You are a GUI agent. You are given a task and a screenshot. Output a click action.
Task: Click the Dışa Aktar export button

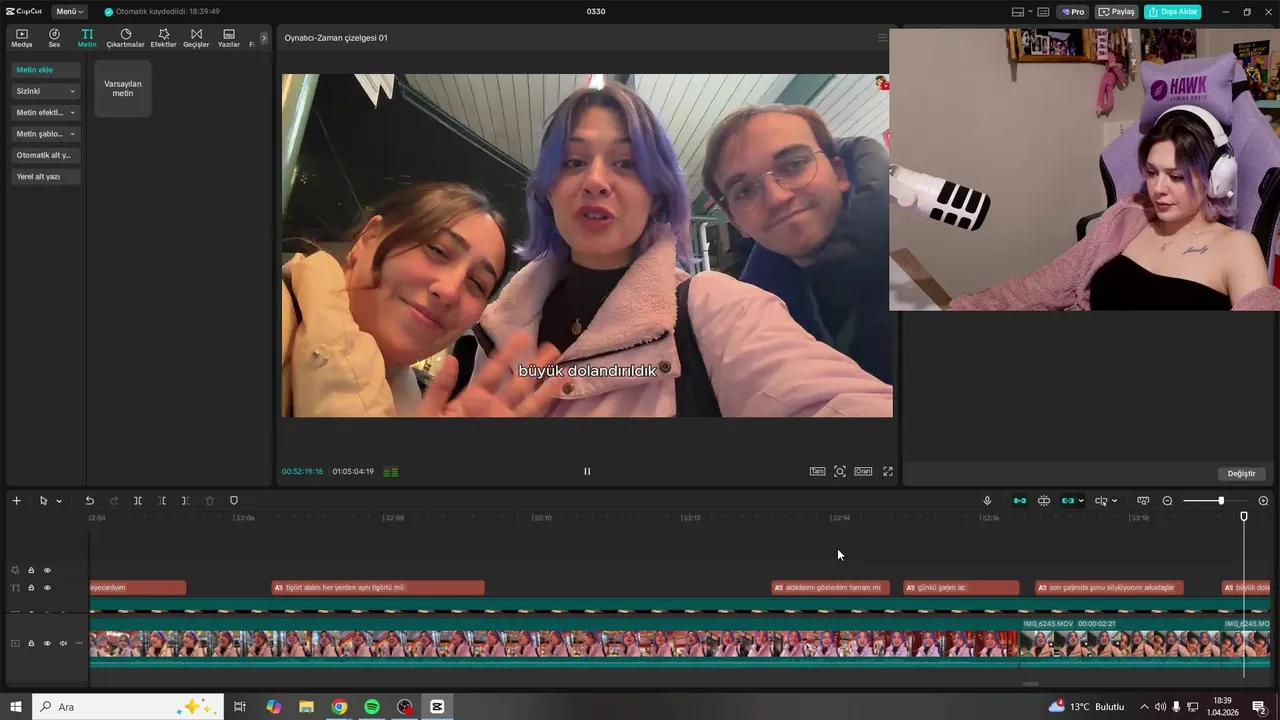[1173, 12]
